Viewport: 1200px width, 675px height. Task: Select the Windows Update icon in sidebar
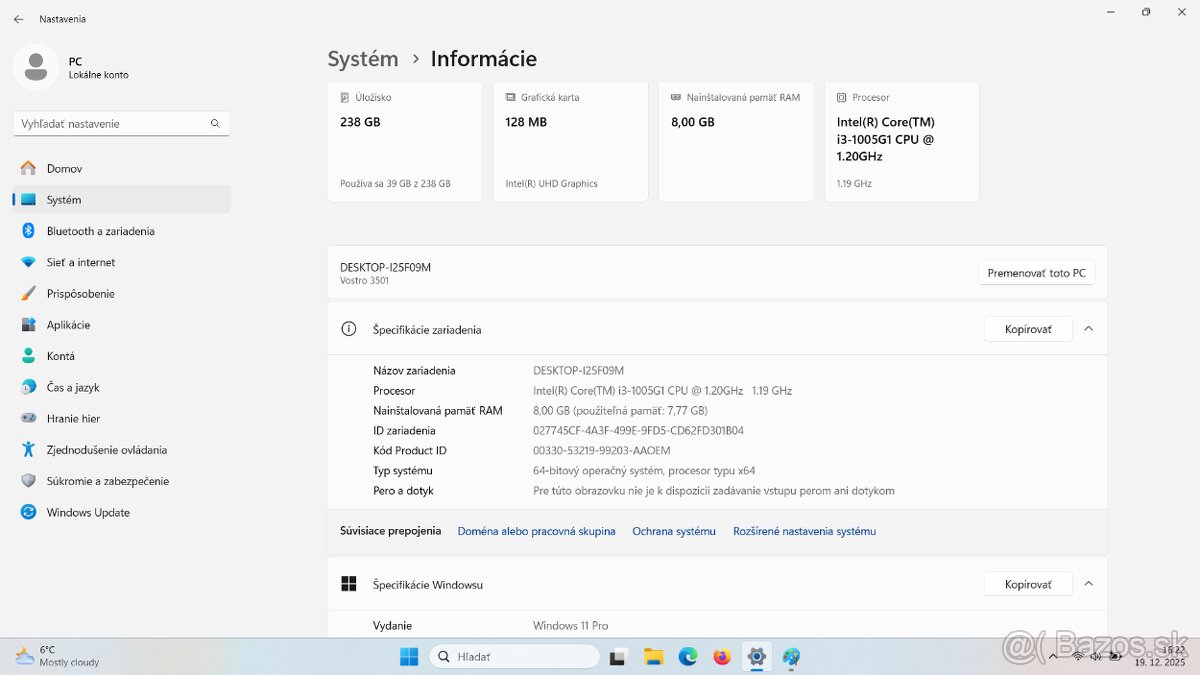(28, 512)
